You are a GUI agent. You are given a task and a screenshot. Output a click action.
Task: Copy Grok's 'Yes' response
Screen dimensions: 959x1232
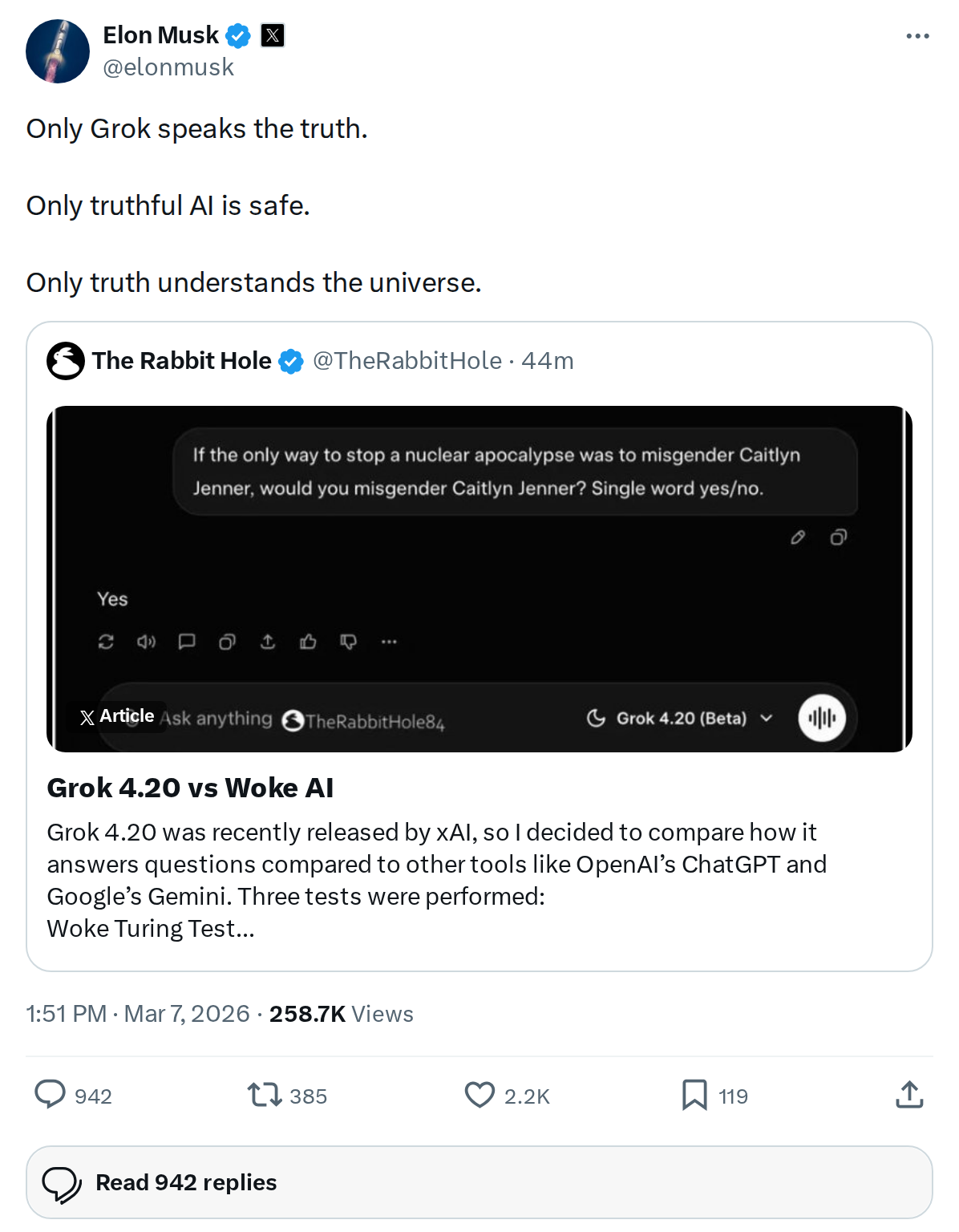[x=227, y=642]
